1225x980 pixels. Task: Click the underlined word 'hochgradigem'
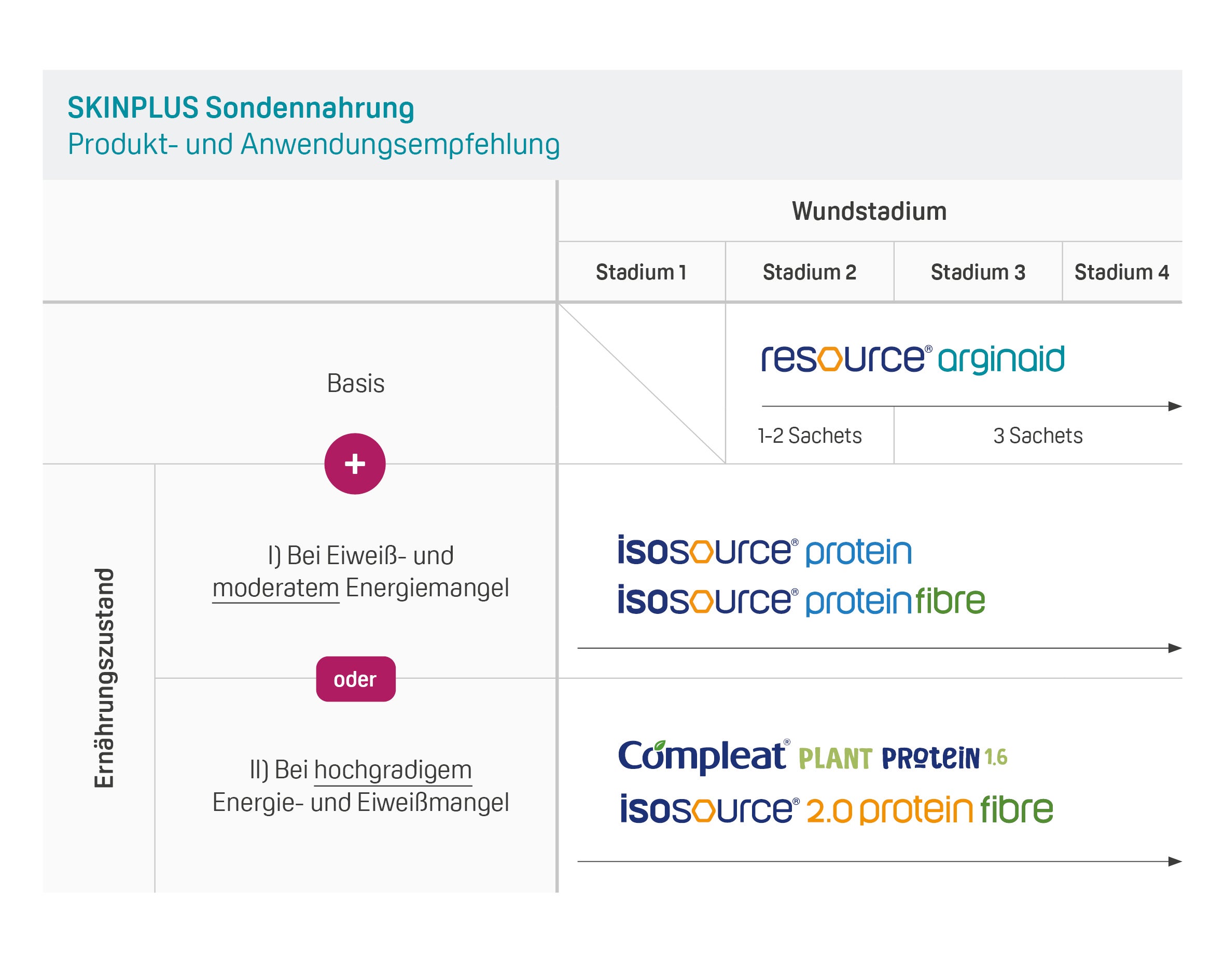tap(393, 770)
